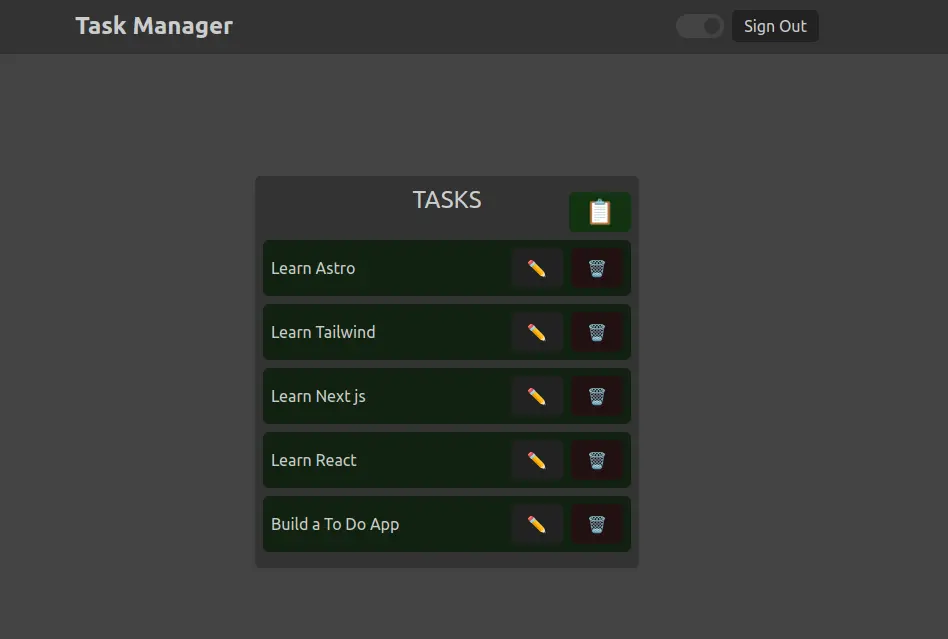Toggle the theme switch in header
Viewport: 948px width, 639px height.
[700, 26]
